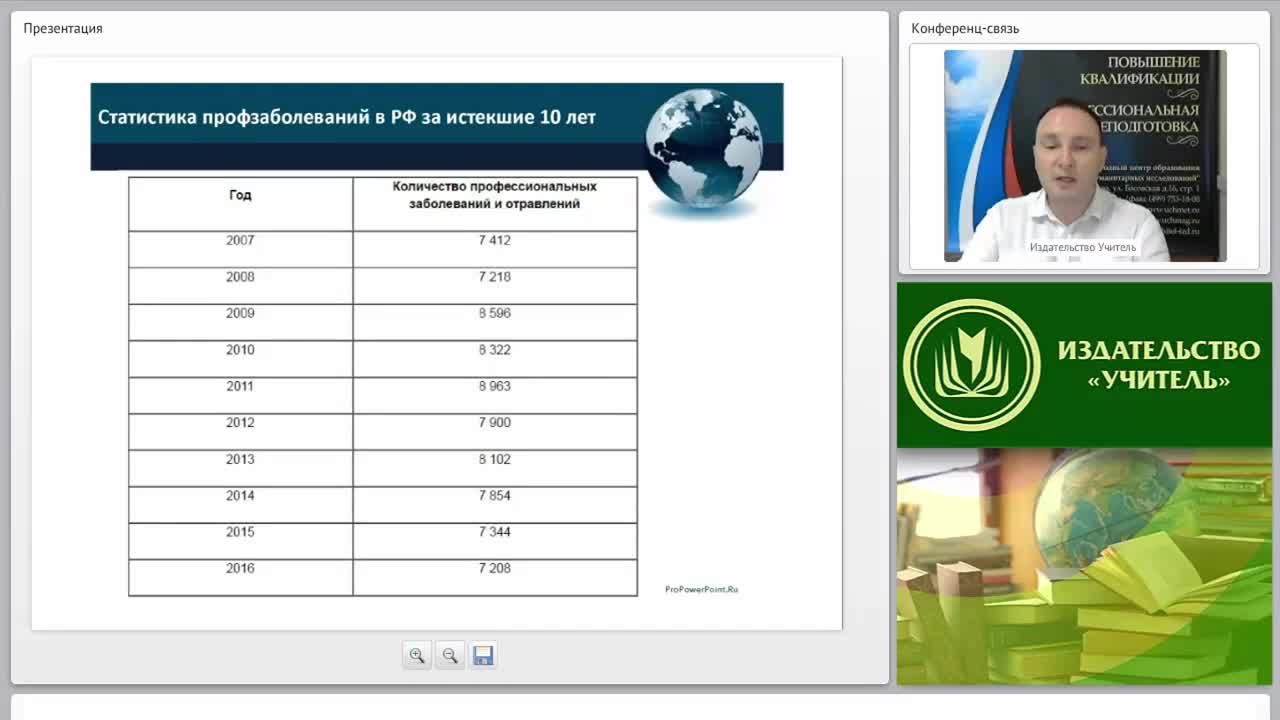Click the slide title about профзаболеваний statistics

point(347,117)
